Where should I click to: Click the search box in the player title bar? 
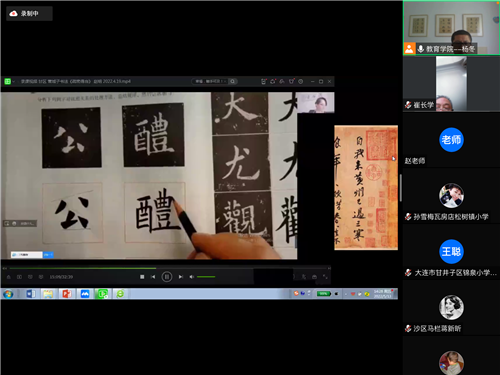(x=211, y=81)
